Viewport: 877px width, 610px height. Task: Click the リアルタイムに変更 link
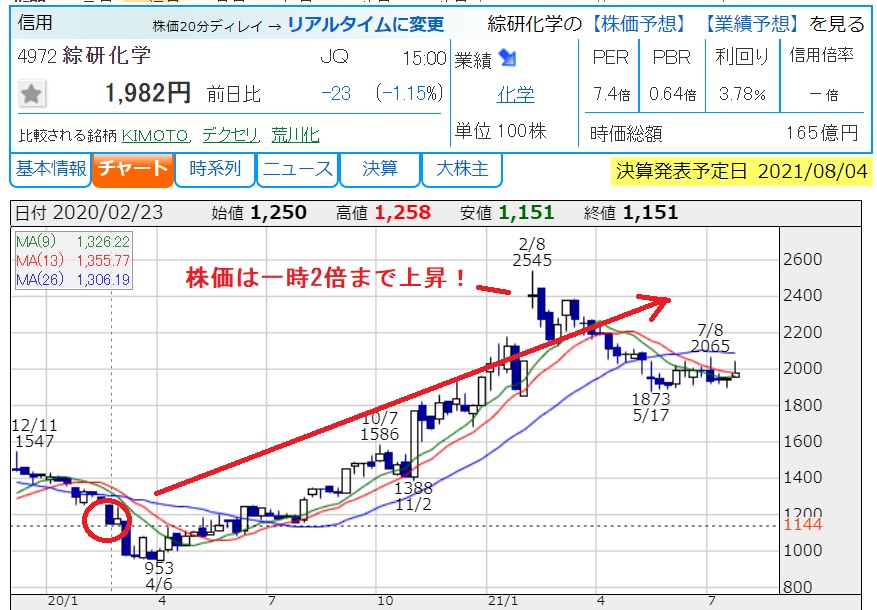(366, 25)
